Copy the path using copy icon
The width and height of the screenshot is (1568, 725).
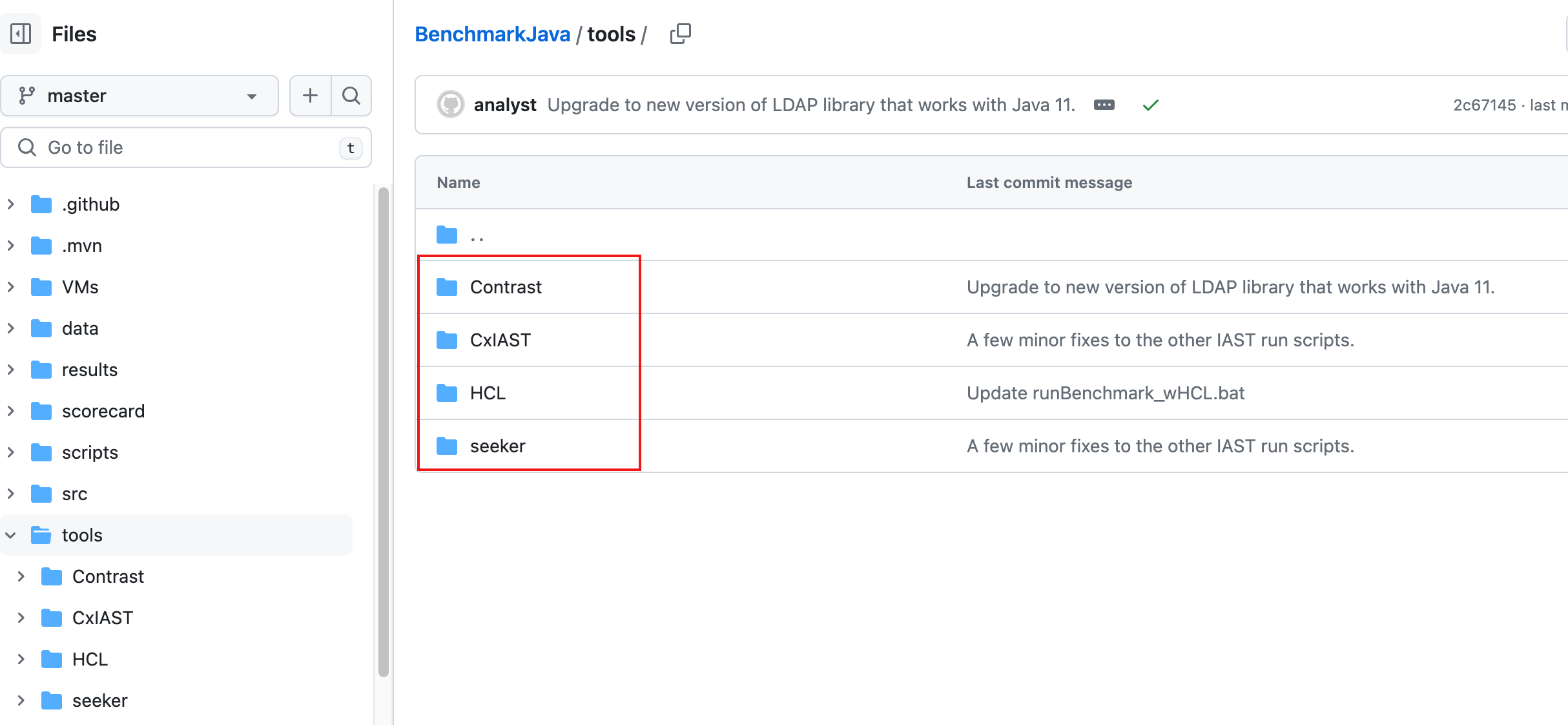point(680,34)
